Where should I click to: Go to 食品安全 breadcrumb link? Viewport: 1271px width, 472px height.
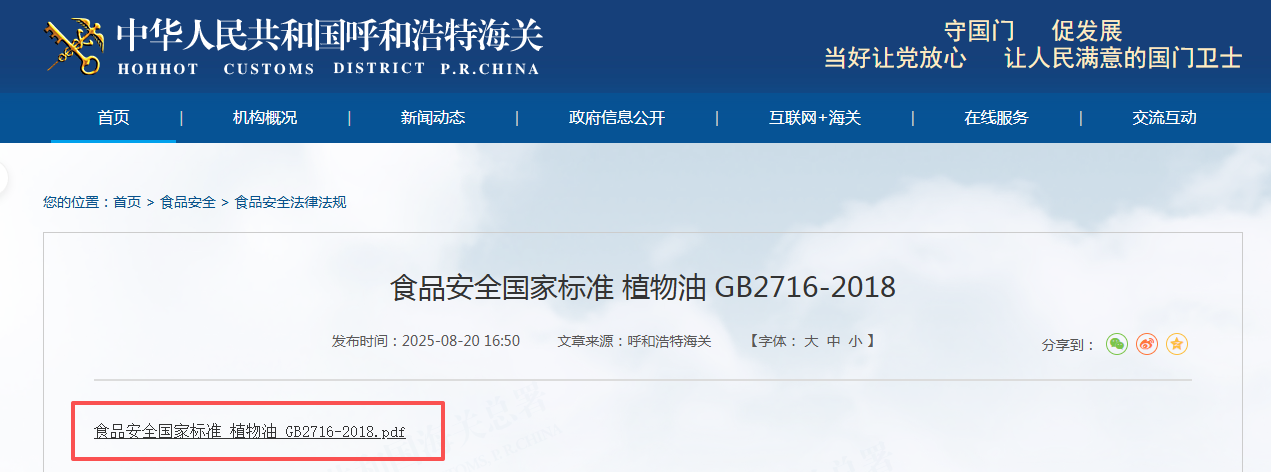coord(188,202)
